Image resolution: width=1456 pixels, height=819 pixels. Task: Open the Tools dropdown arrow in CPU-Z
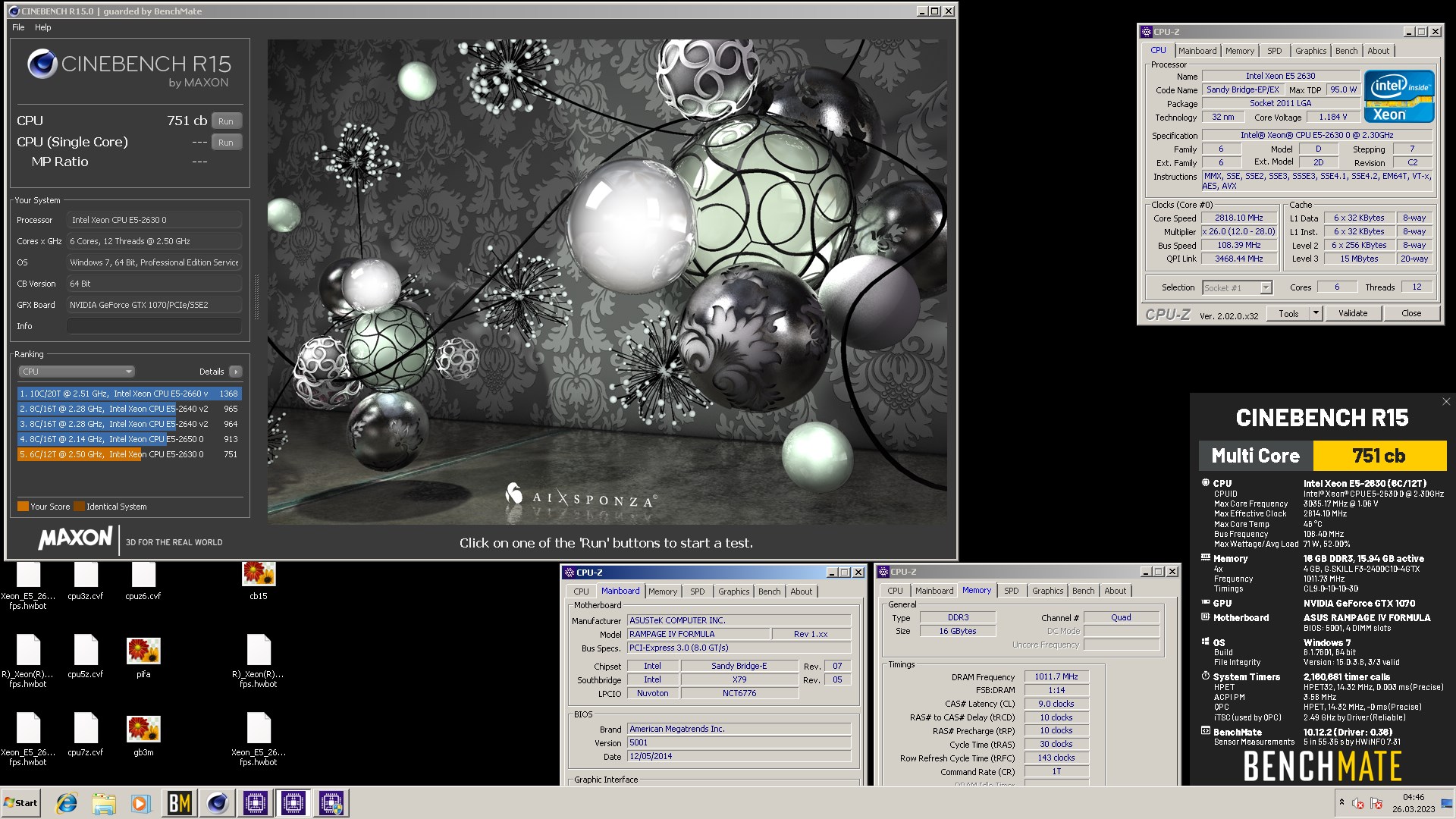[x=1316, y=313]
